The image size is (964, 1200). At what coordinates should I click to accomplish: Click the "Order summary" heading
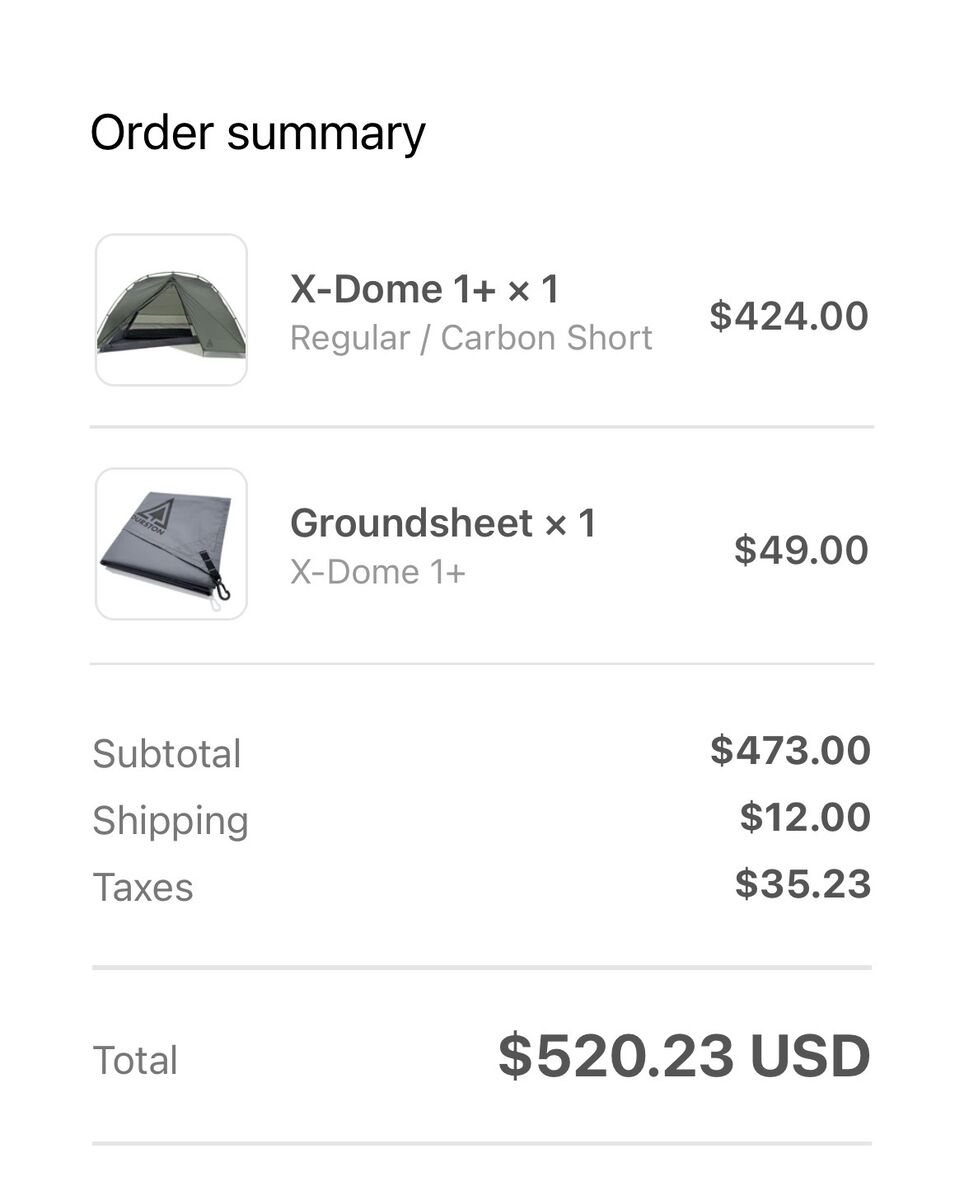tap(258, 133)
